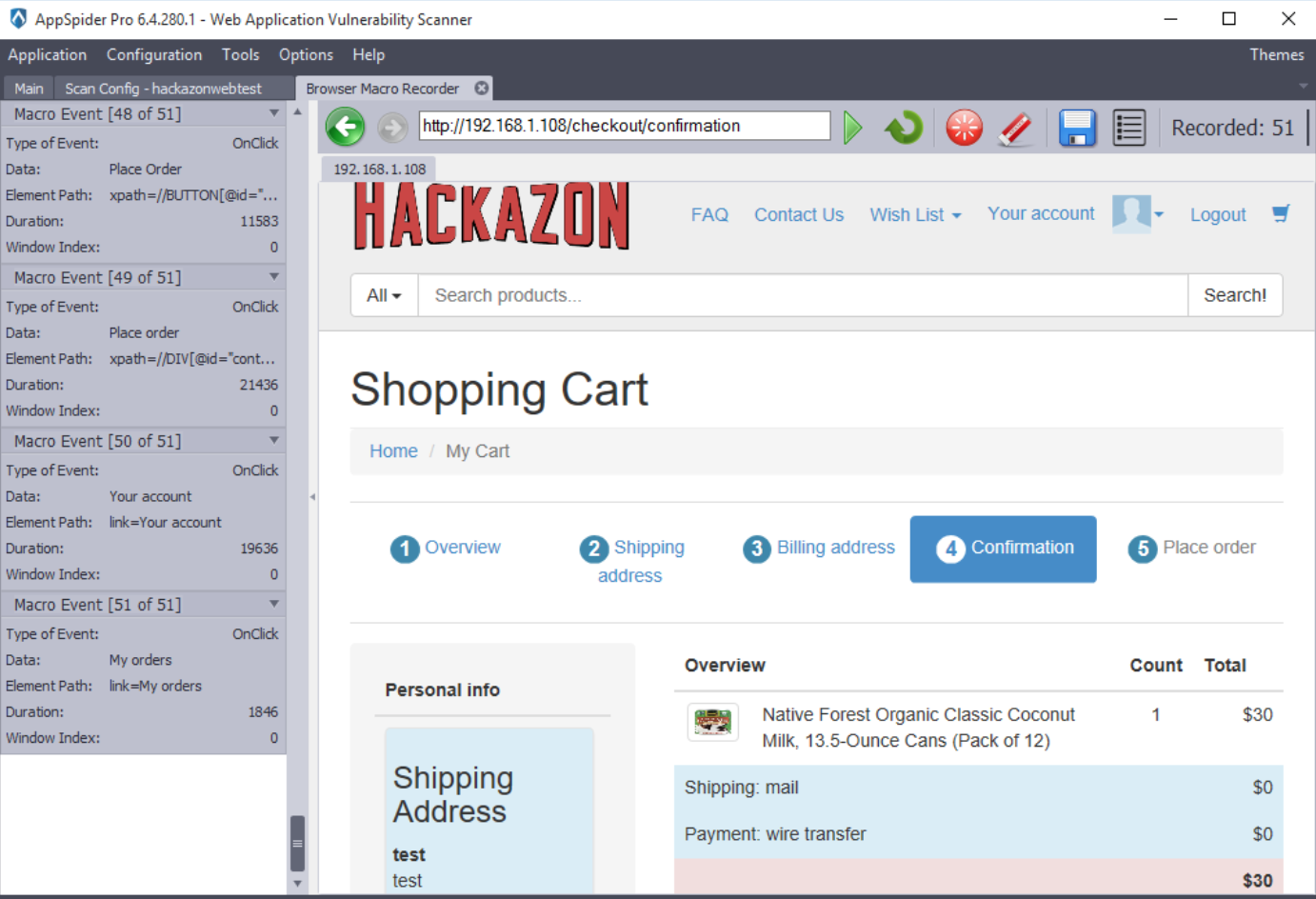Collapse Macro Event 51 of 51
The image size is (1316, 899).
[274, 604]
